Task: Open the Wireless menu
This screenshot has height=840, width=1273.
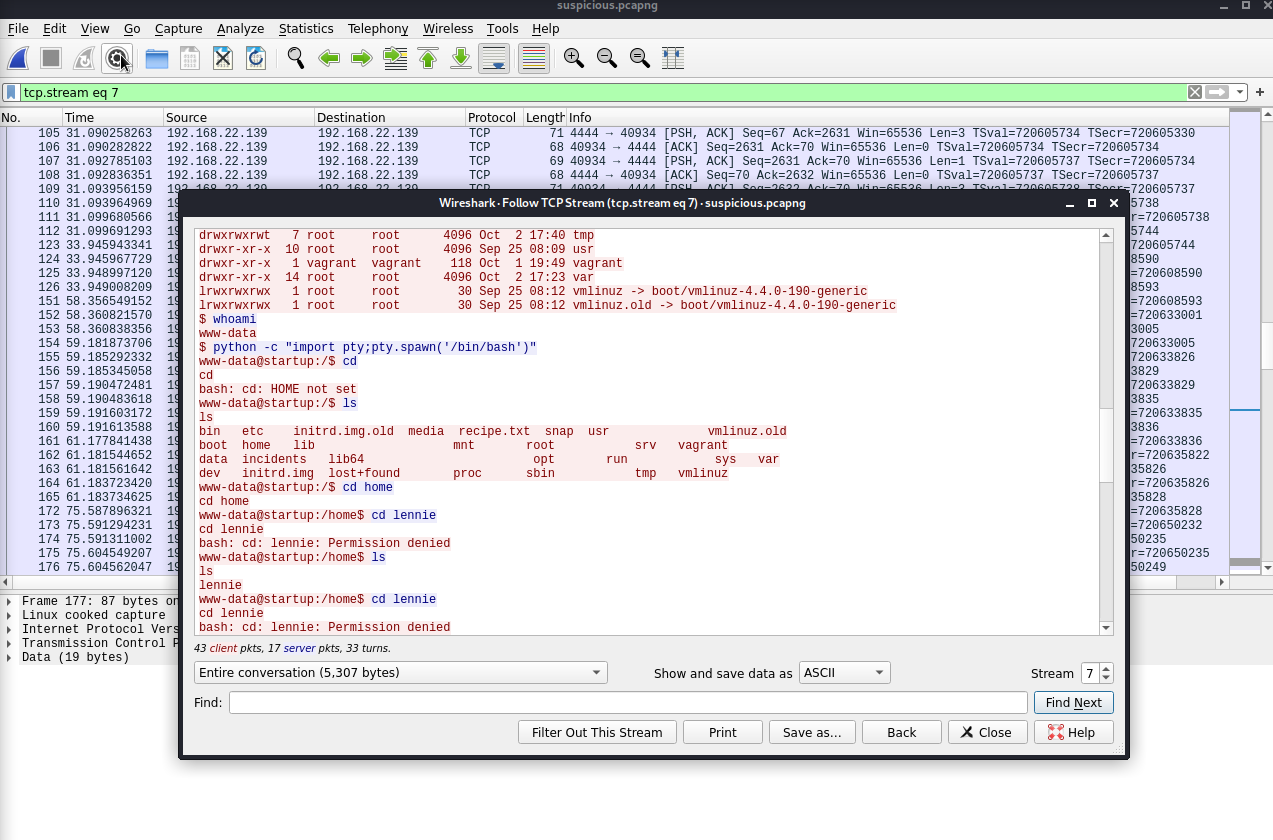Action: [448, 29]
